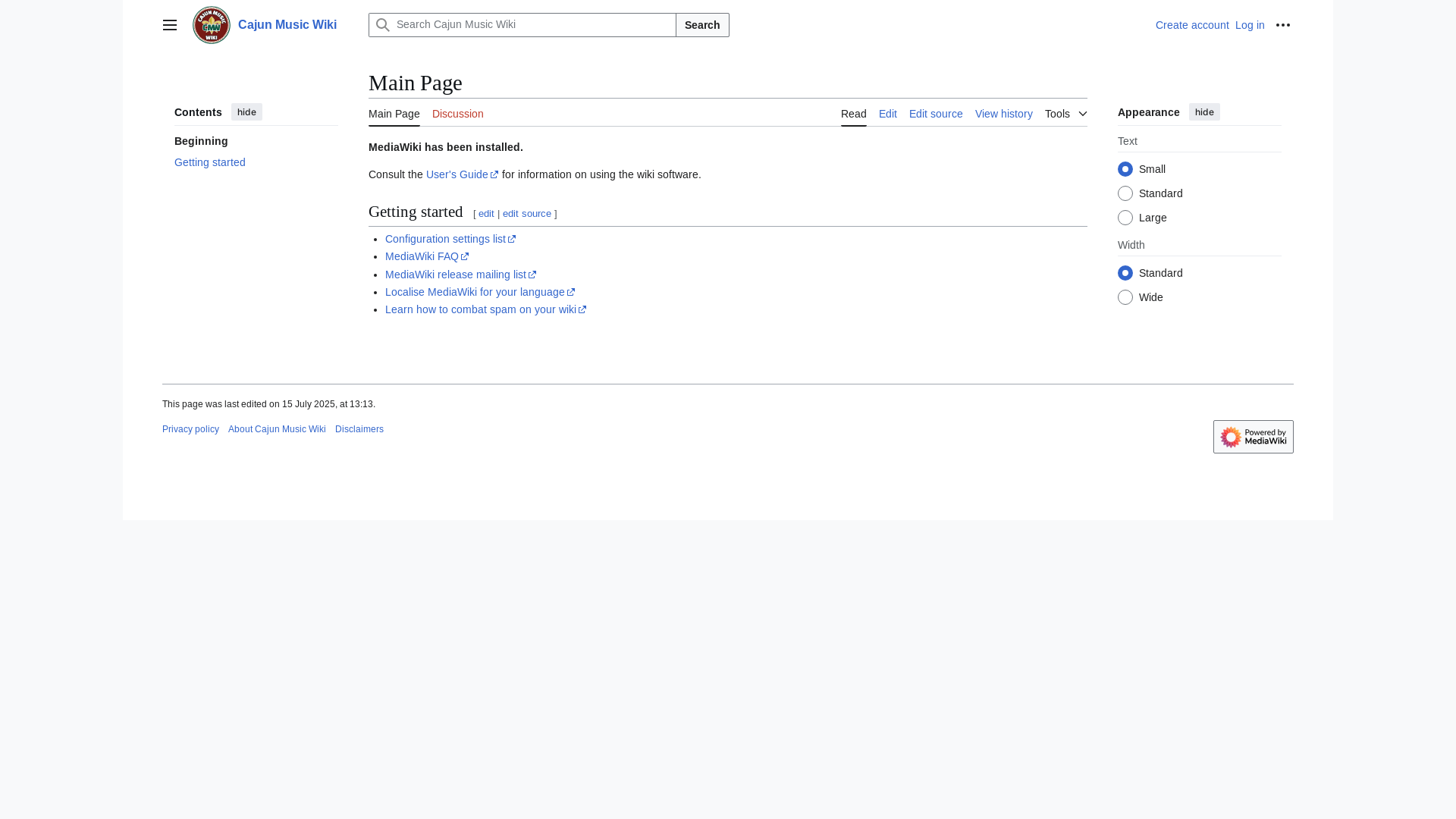Jump to Beginning in Contents
Viewport: 1456px width, 819px height.
tap(201, 141)
